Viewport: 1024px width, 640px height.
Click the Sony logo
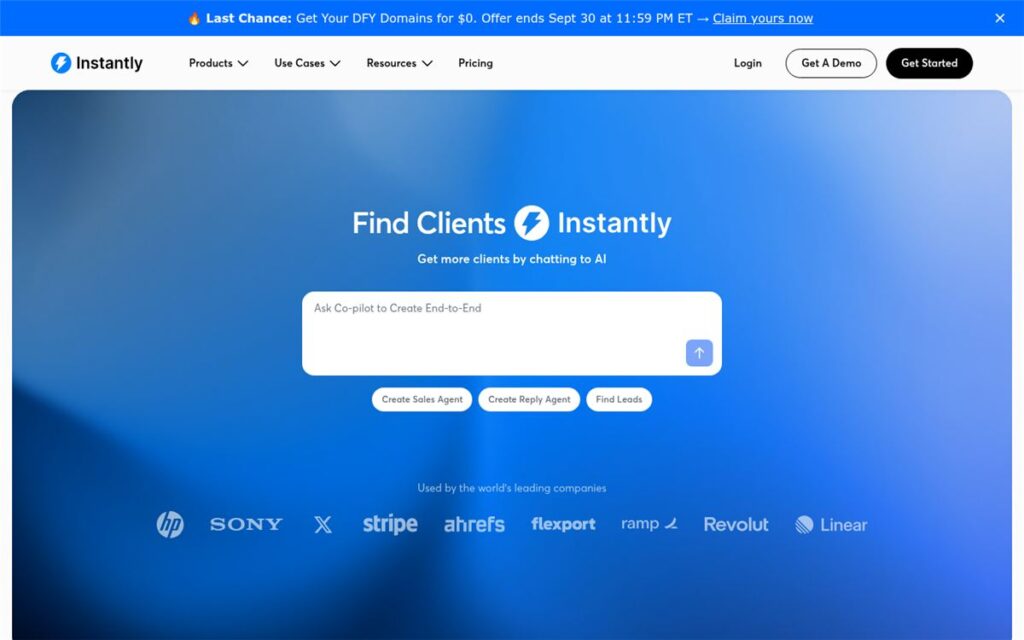tap(246, 524)
